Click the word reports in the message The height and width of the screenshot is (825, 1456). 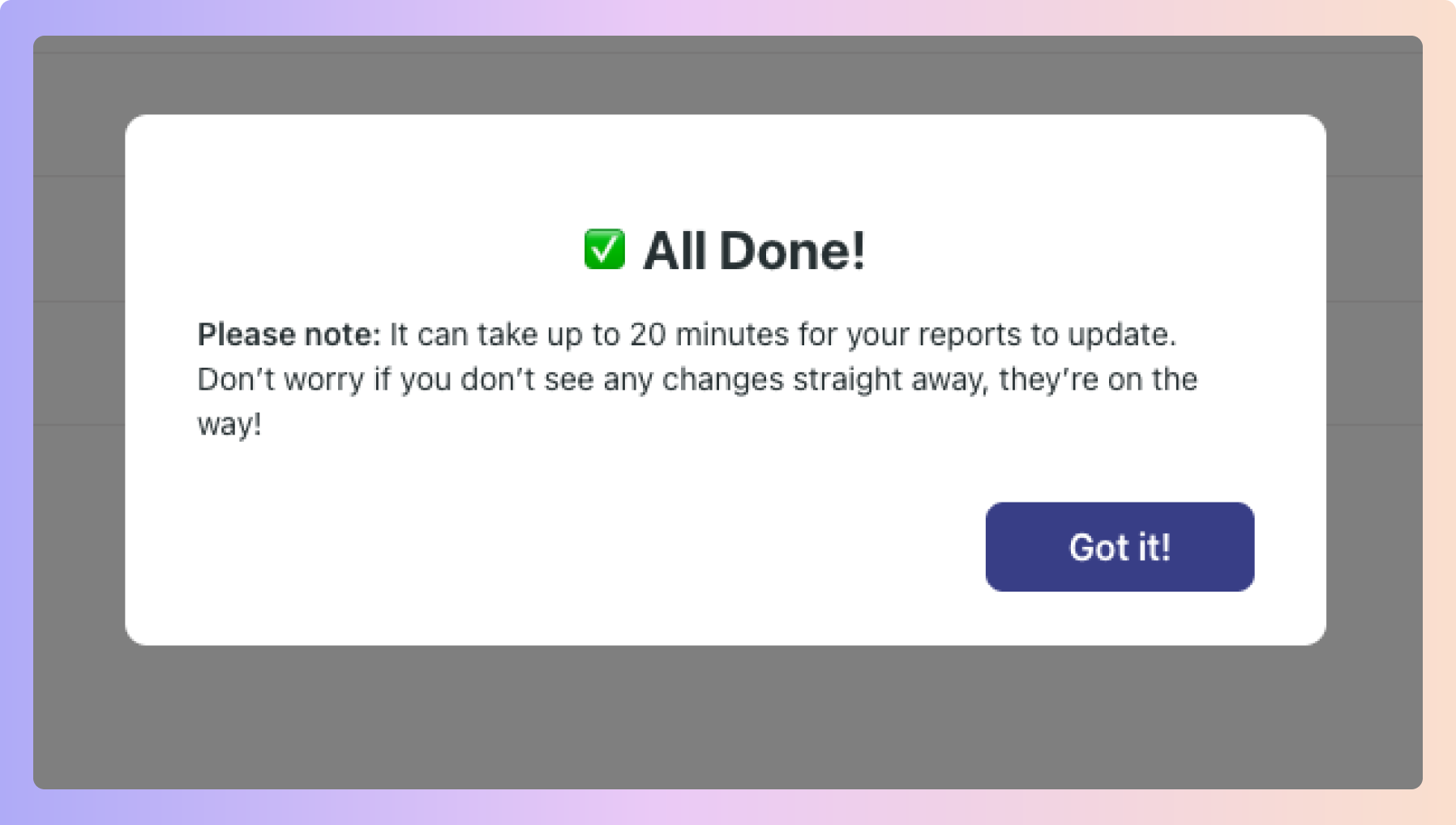(x=970, y=336)
